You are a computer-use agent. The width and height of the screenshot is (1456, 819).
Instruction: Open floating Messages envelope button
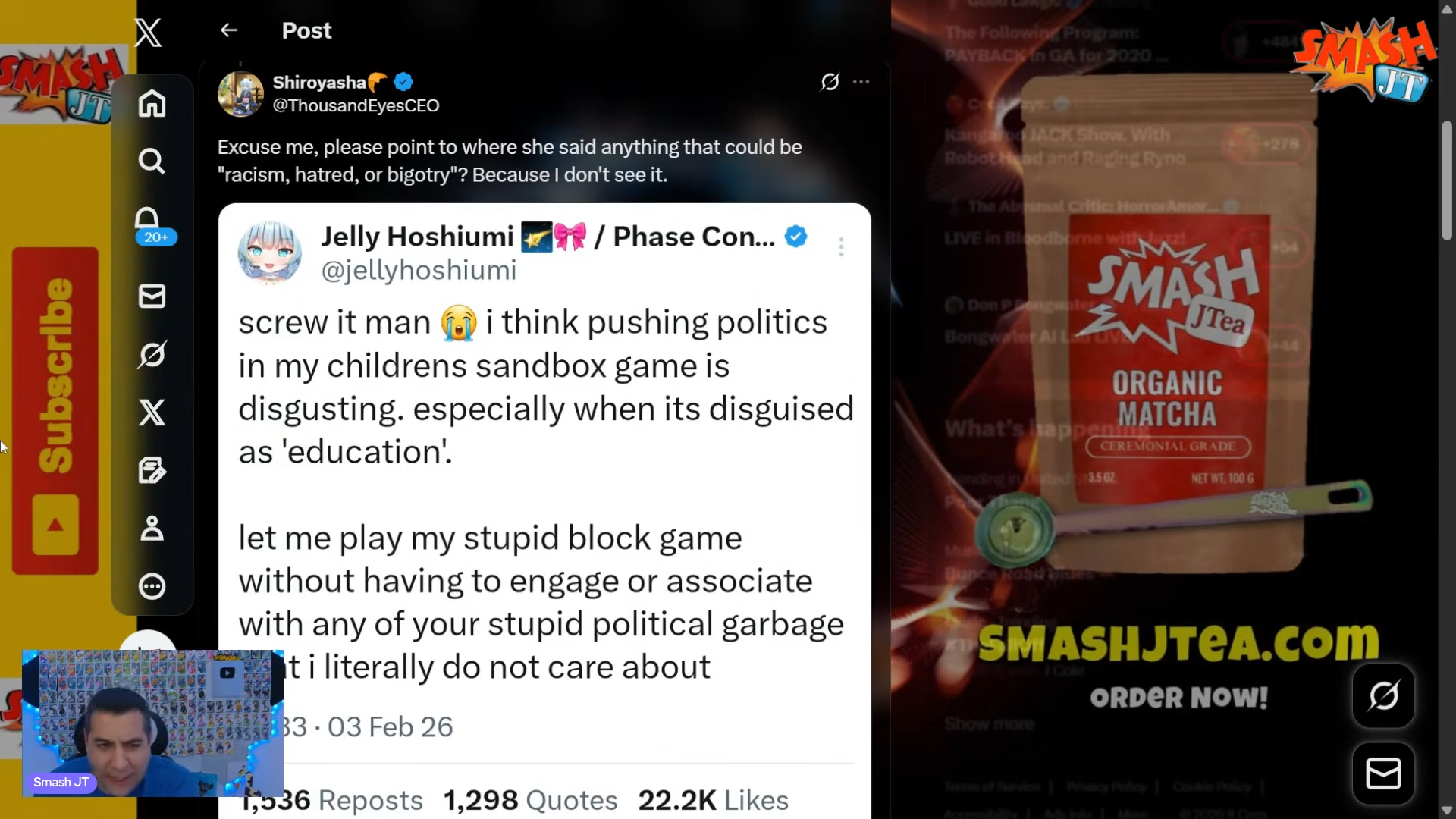coord(1383,773)
